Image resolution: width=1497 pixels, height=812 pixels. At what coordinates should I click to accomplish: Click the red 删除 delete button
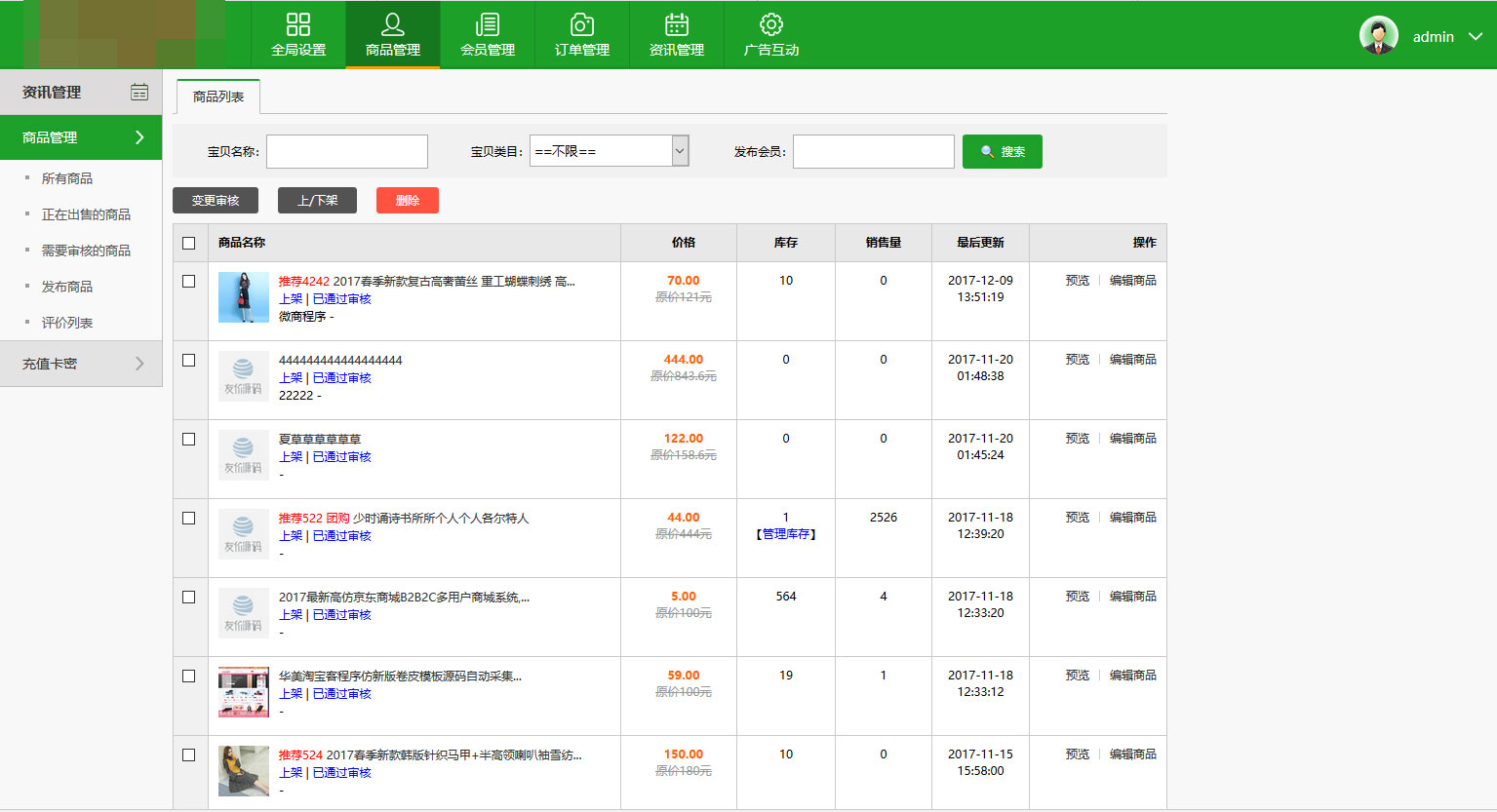pos(408,200)
